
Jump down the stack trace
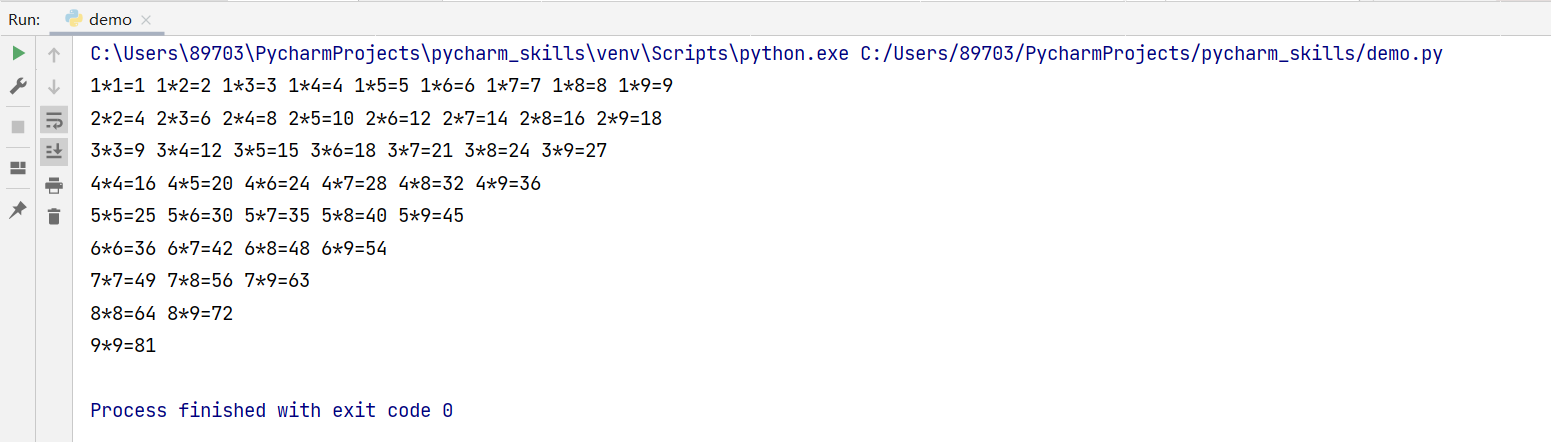[x=54, y=87]
